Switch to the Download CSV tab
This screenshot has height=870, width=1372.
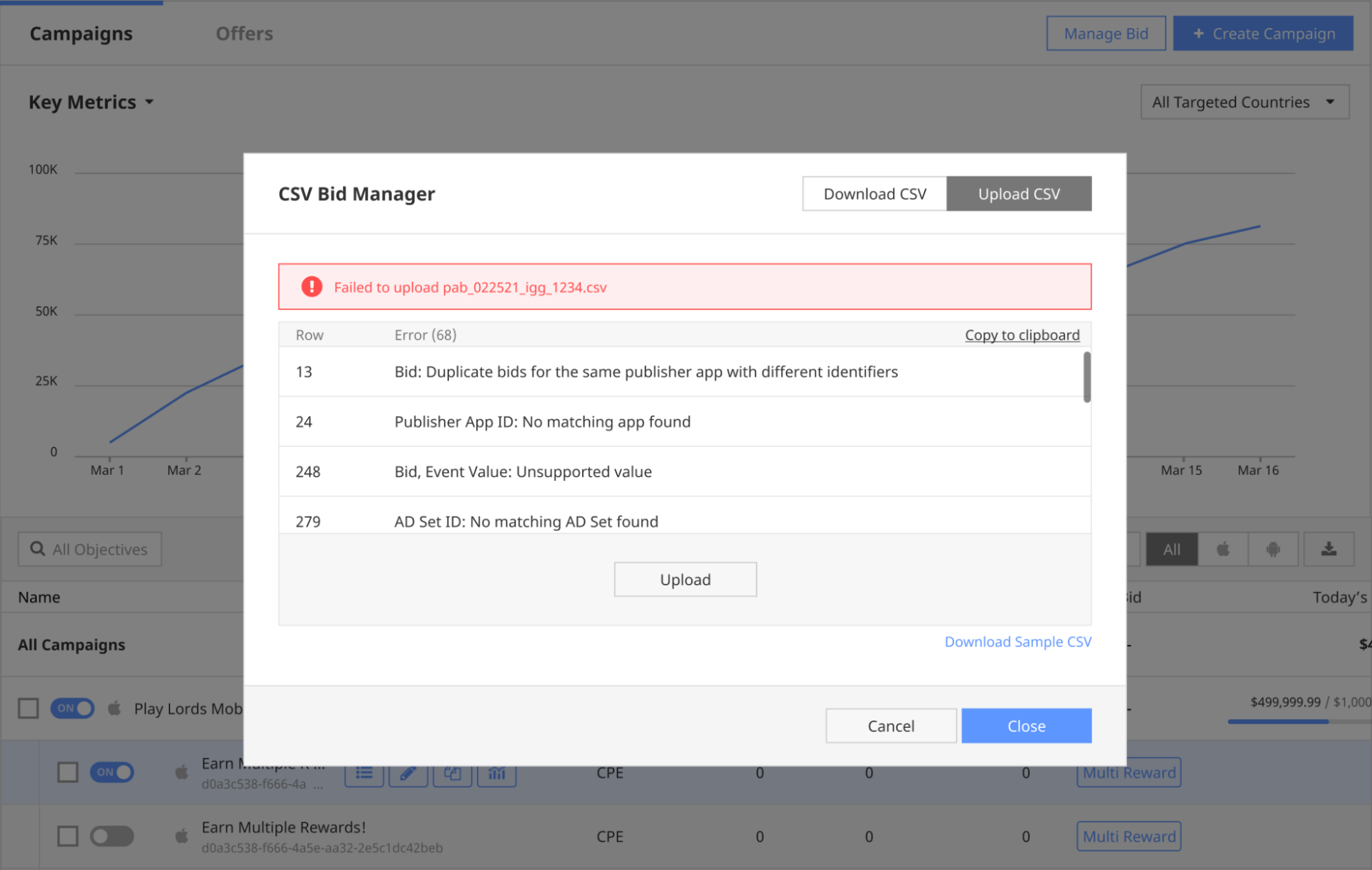874,194
